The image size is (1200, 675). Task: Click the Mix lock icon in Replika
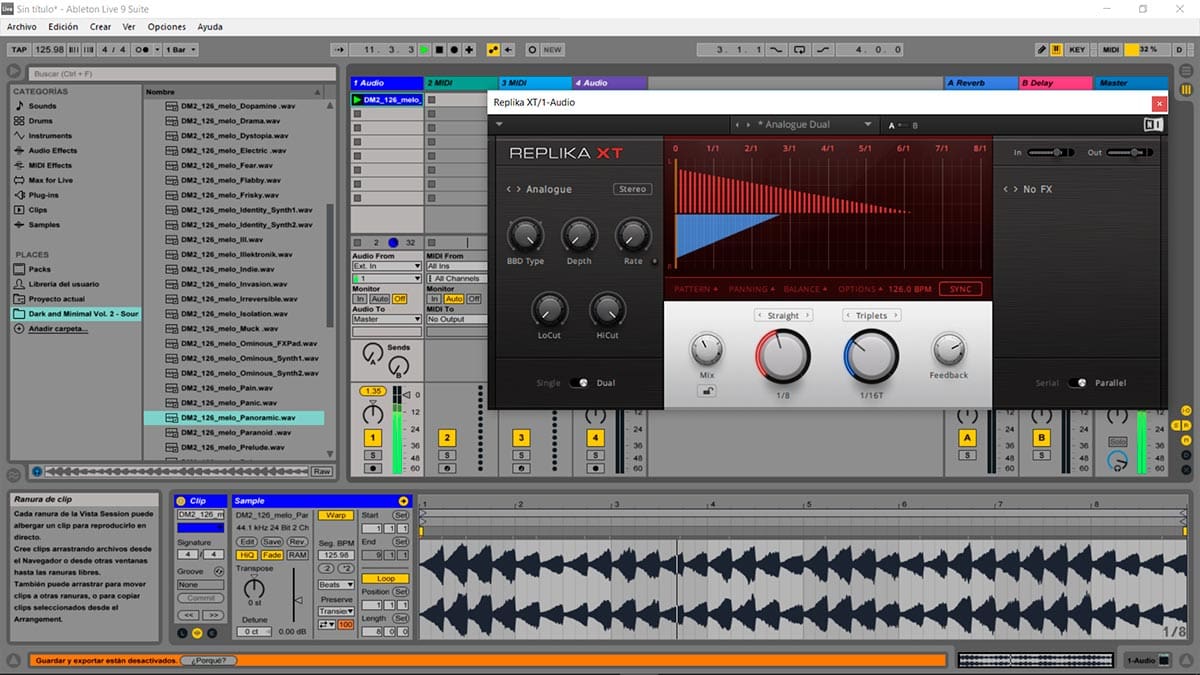click(706, 391)
